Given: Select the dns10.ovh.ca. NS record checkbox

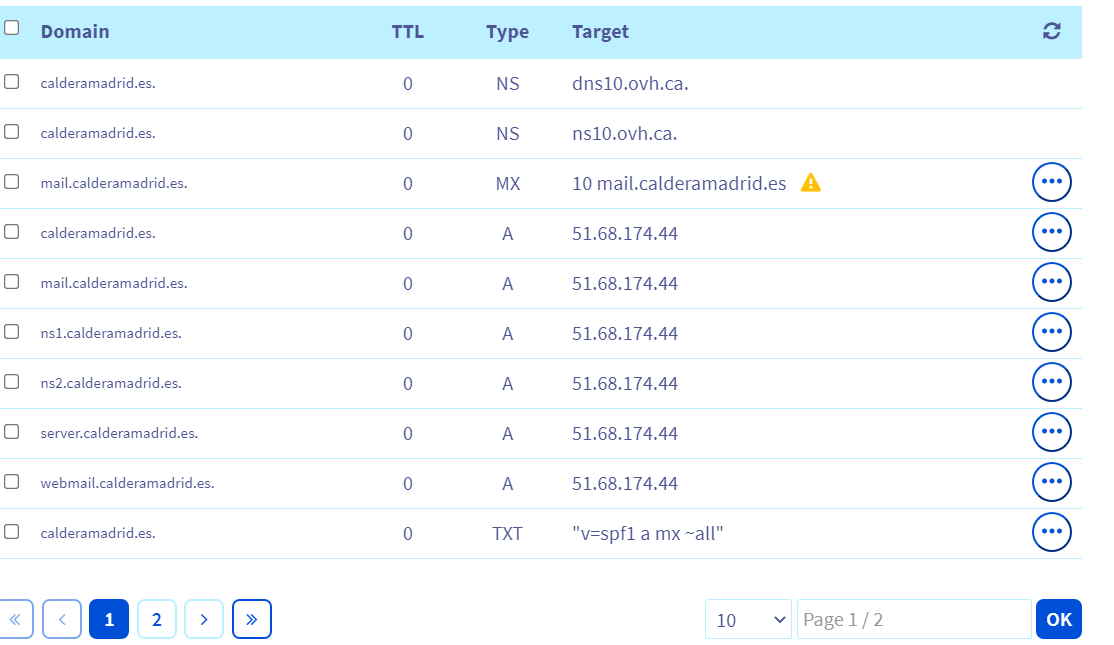Looking at the screenshot, I should (x=12, y=82).
